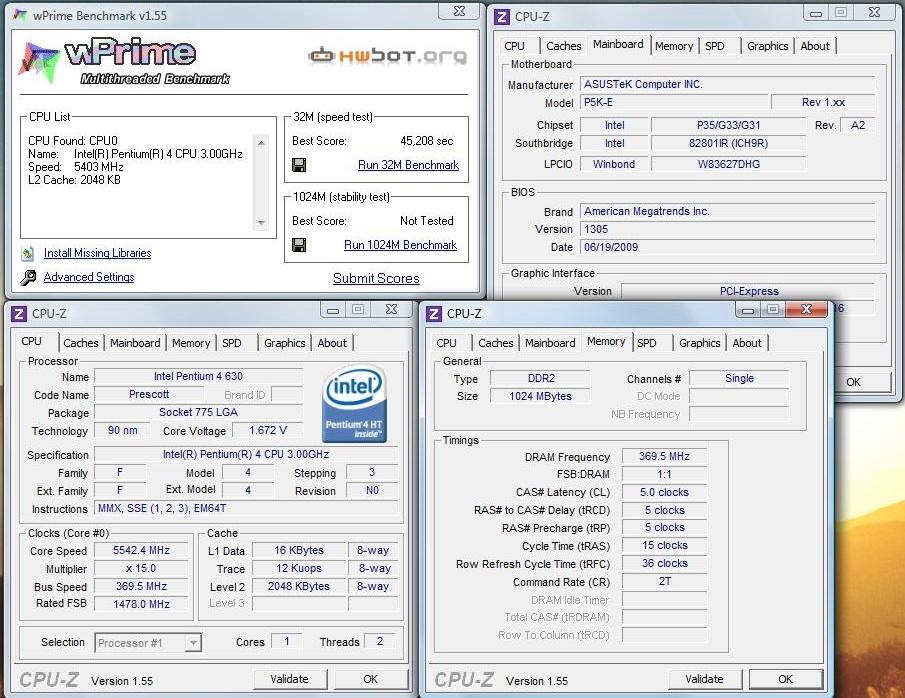
Task: Open Mainboard tab in CPU window
Action: 135,343
